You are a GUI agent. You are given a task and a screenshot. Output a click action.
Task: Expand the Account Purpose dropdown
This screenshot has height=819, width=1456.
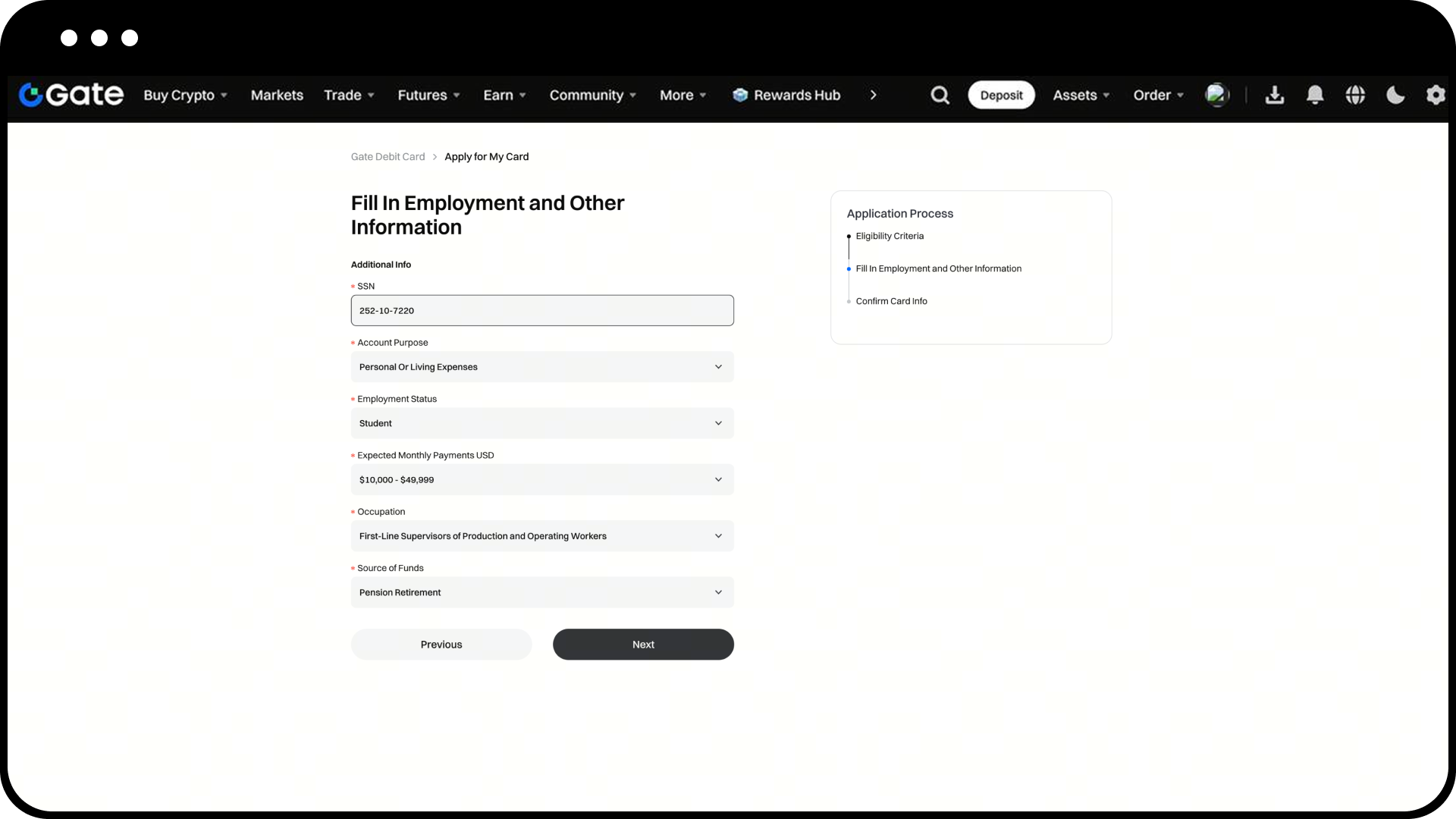coord(542,367)
